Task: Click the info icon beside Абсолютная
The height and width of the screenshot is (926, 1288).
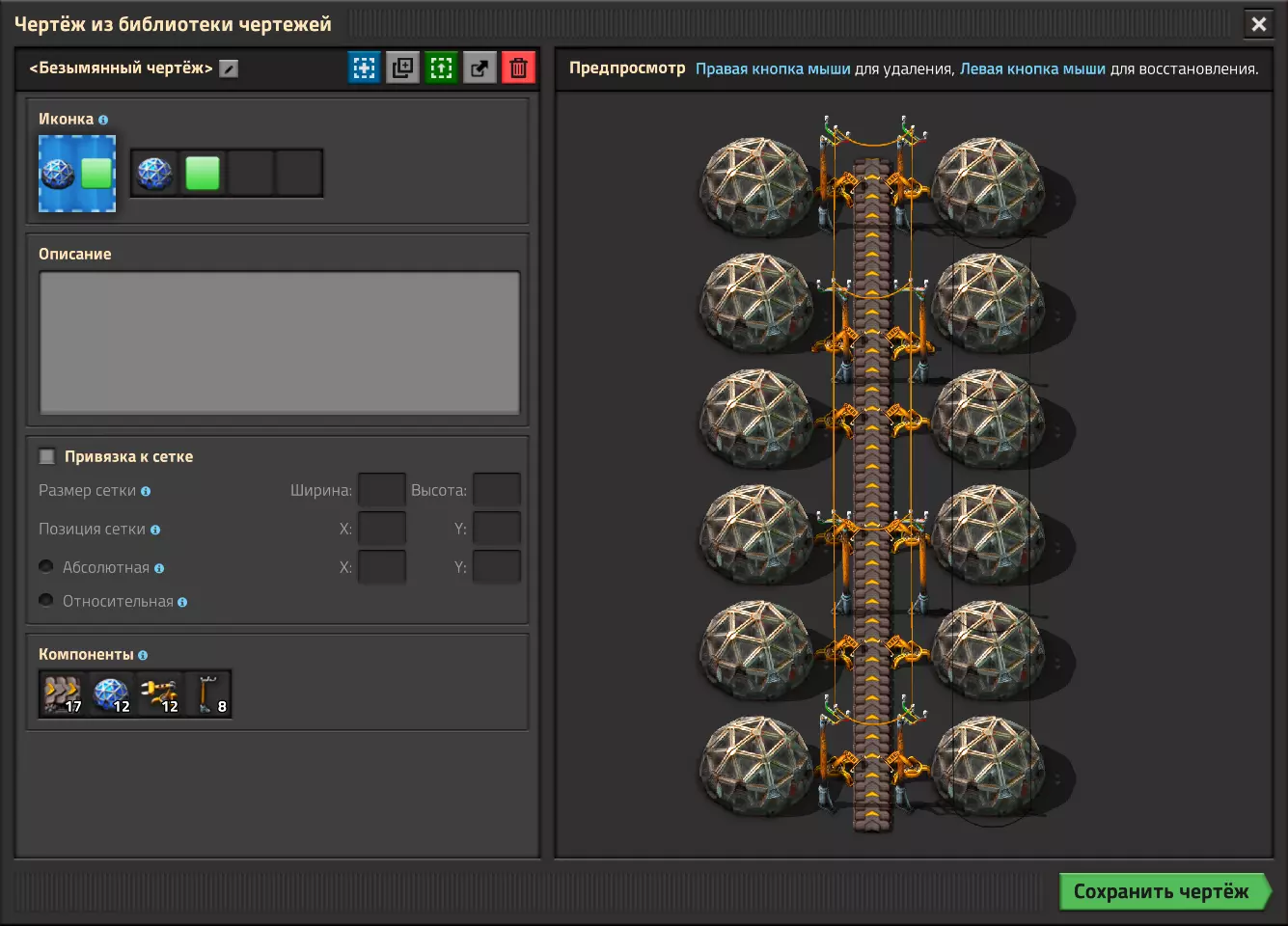Action: tap(159, 568)
